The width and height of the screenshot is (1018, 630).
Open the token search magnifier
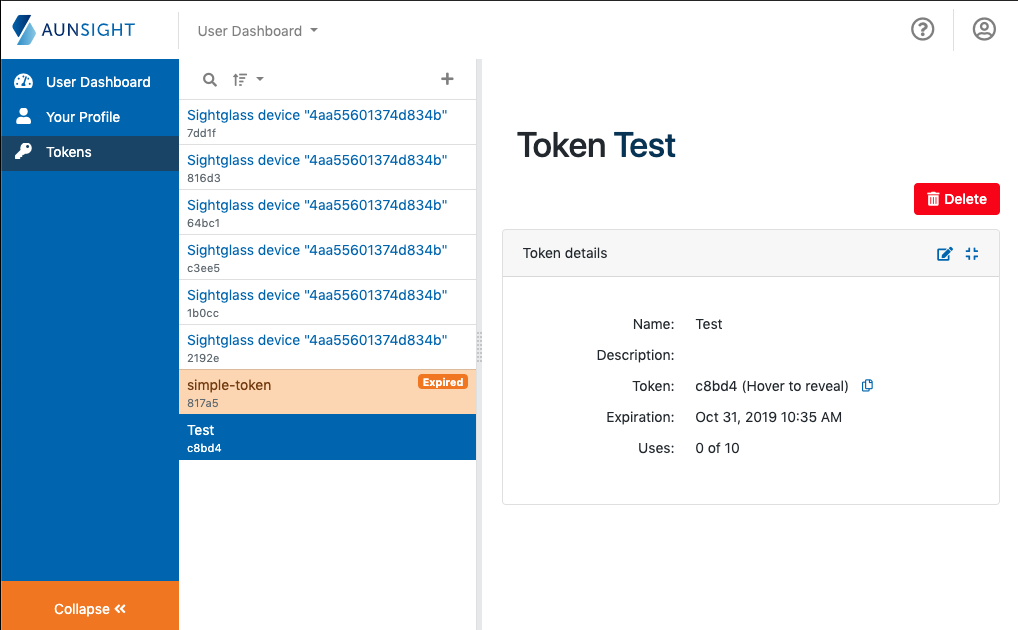(209, 79)
